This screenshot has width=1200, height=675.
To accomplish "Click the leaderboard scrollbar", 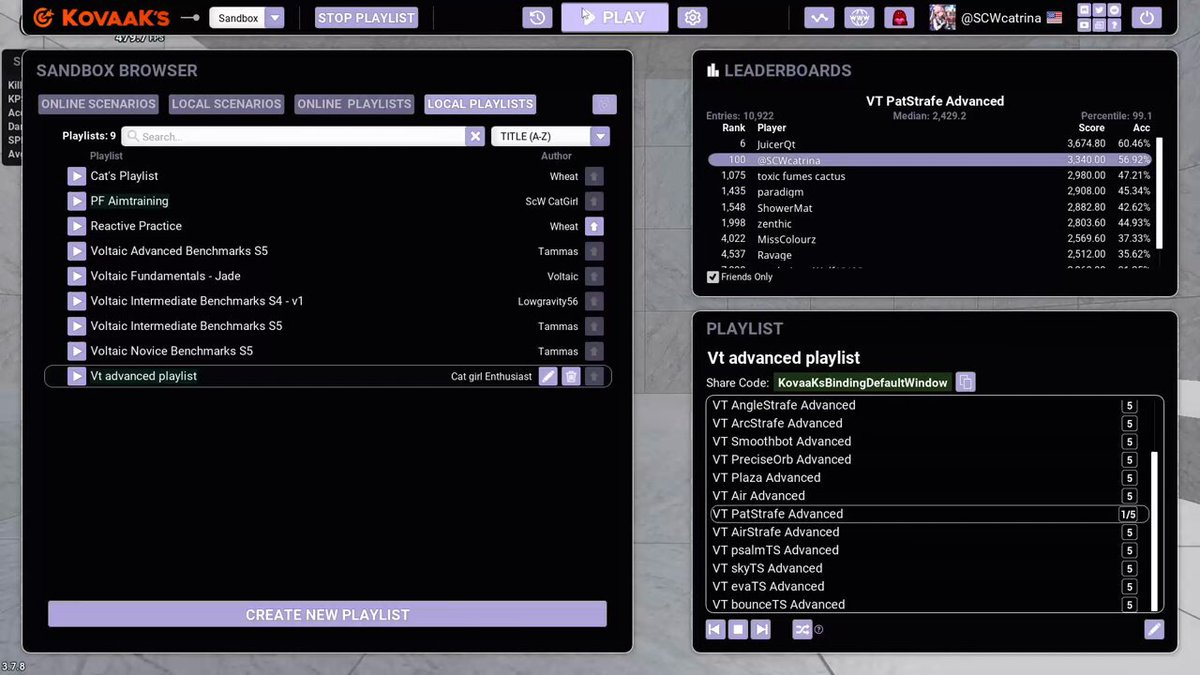I will 1159,194.
